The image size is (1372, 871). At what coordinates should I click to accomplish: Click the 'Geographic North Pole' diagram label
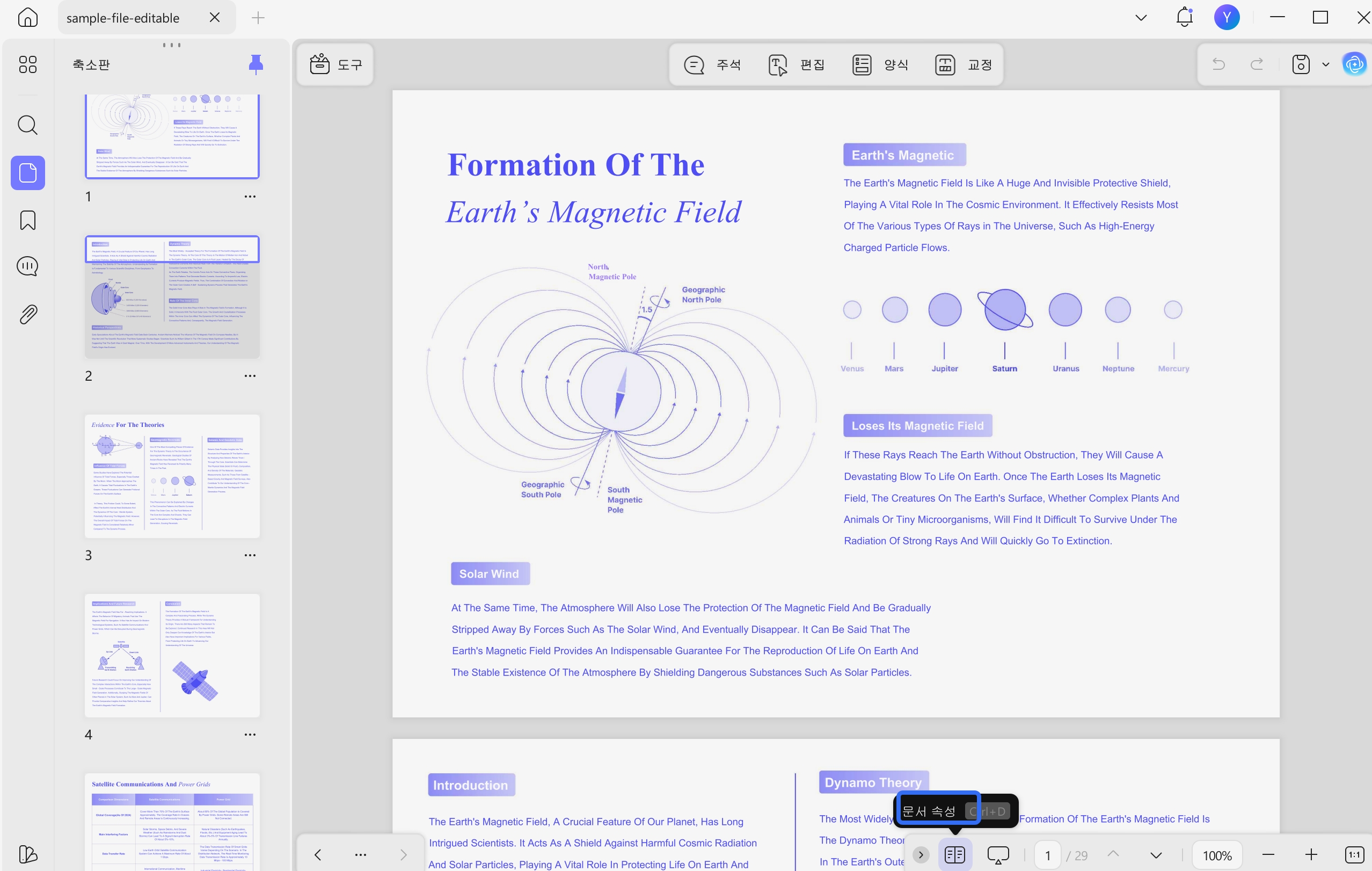(x=703, y=295)
